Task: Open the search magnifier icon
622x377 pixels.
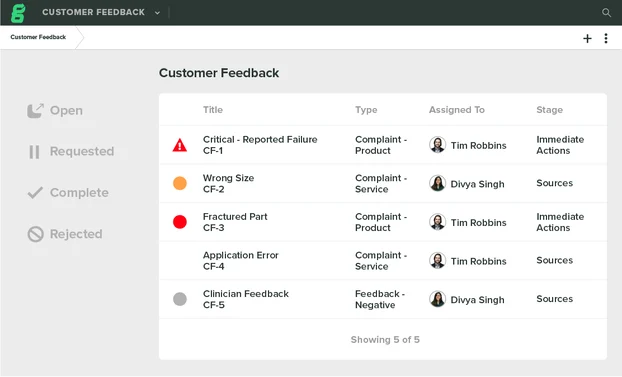Action: pyautogui.click(x=606, y=13)
